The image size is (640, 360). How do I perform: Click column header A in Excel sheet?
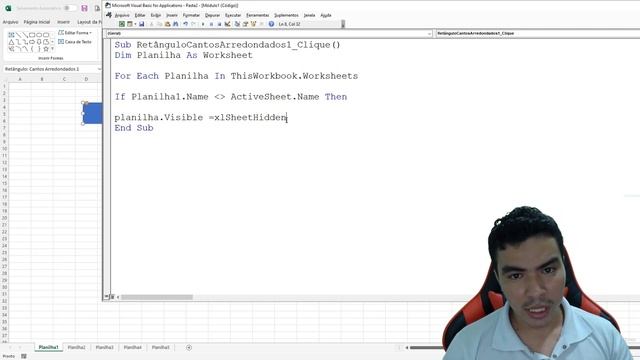[x=20, y=79]
